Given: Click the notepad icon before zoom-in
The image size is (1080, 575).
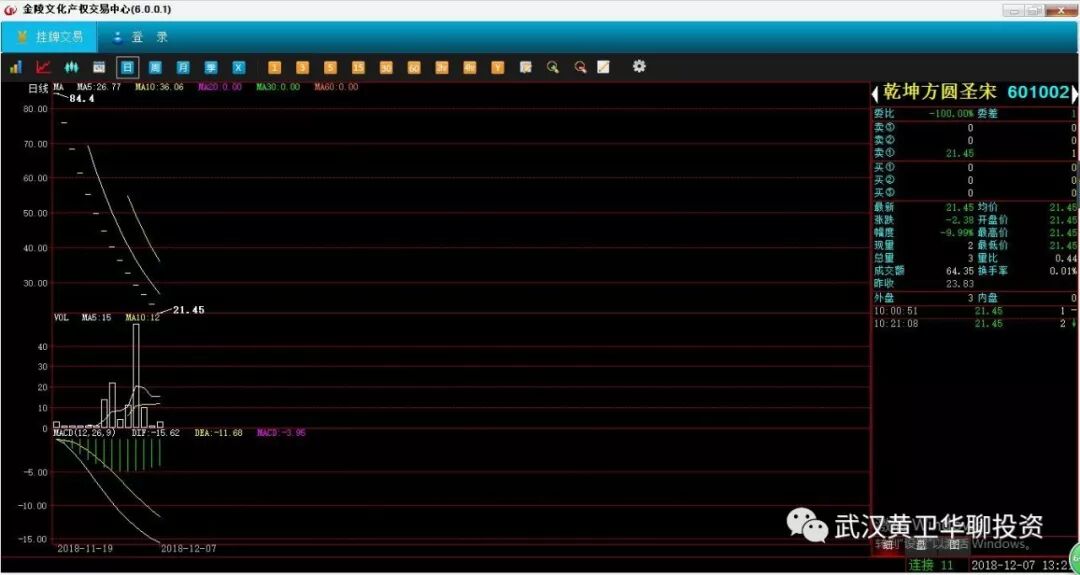Looking at the screenshot, I should pyautogui.click(x=526, y=67).
